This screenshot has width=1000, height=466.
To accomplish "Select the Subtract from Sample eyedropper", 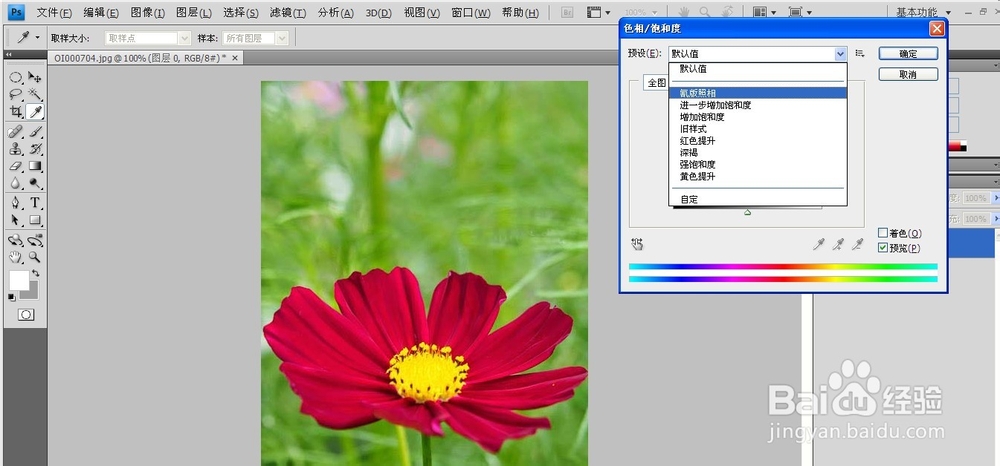I will tap(858, 244).
